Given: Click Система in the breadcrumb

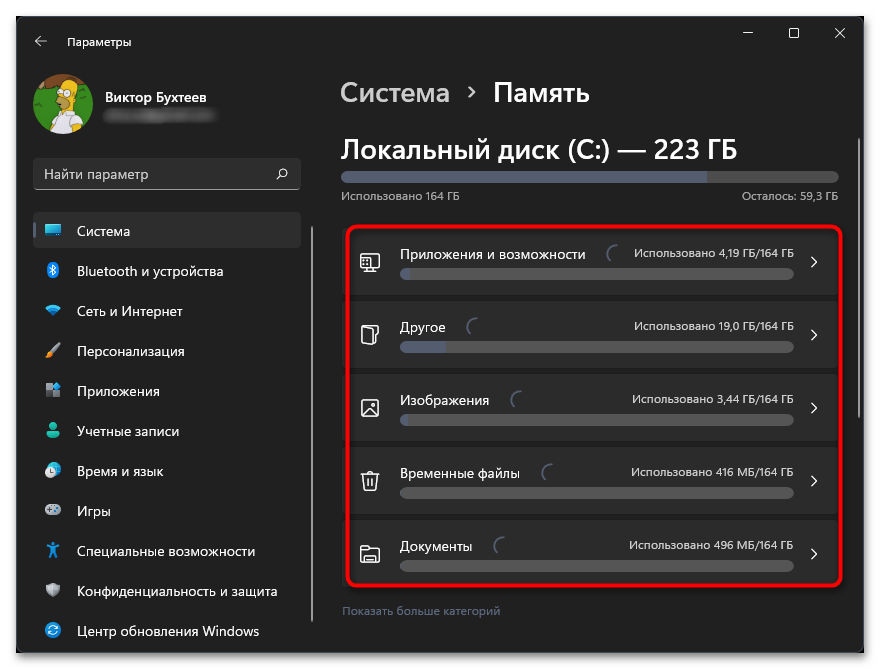Looking at the screenshot, I should pos(395,93).
